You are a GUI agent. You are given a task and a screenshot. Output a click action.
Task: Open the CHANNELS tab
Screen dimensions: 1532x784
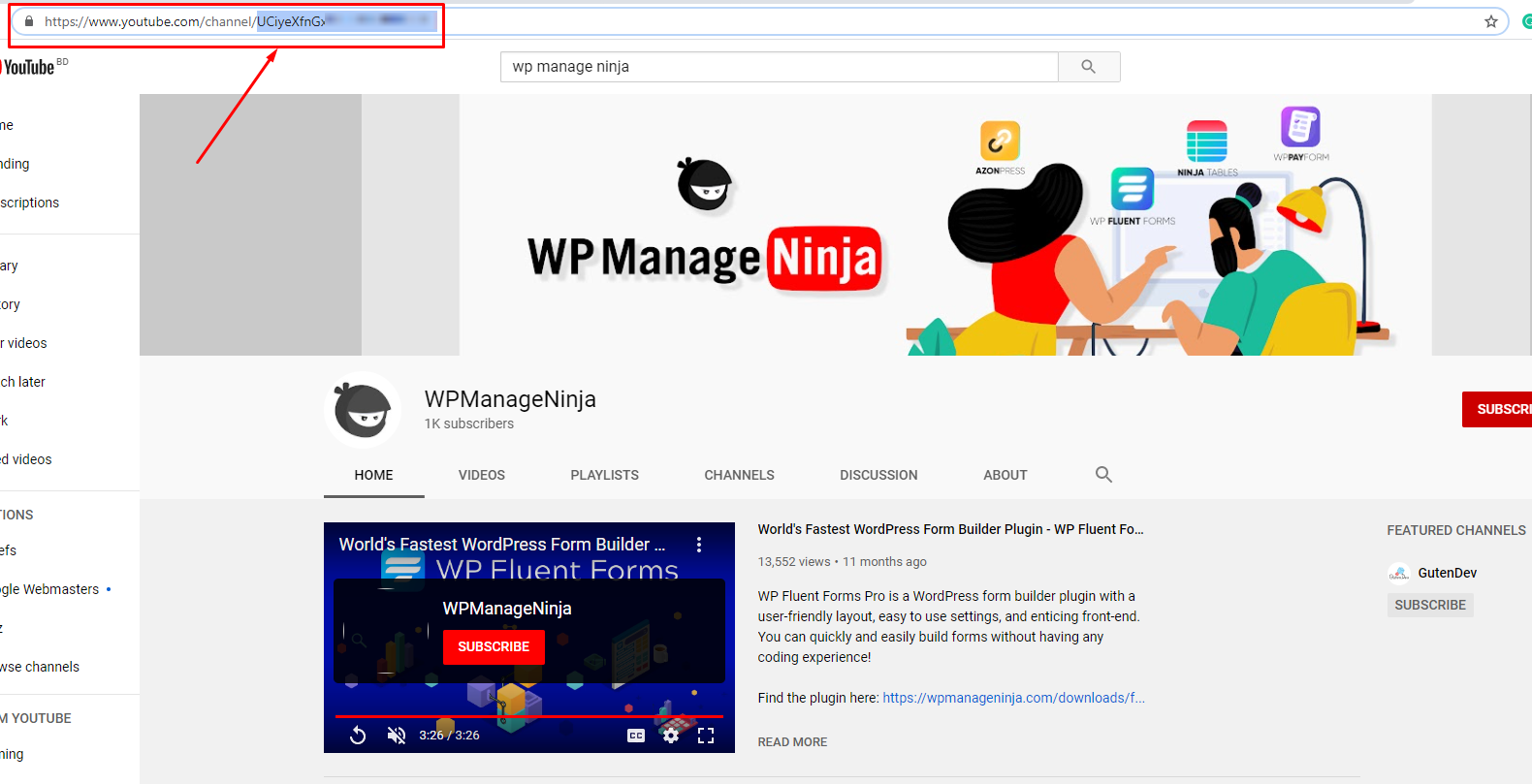click(740, 475)
